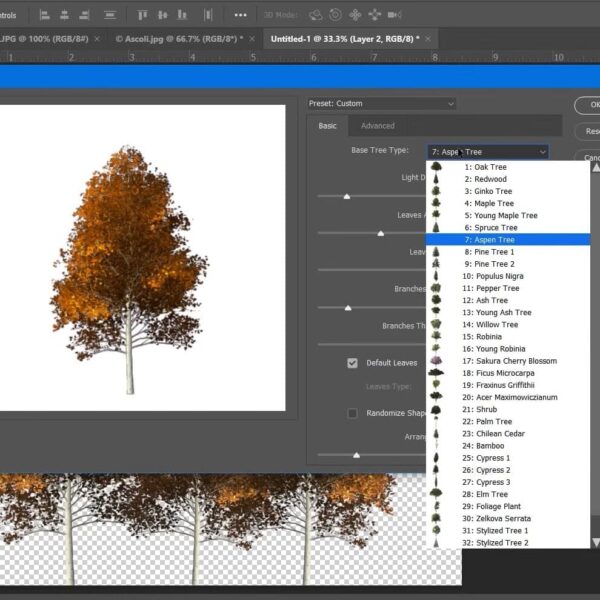Pick 12: Ash Tree

click(x=508, y=300)
